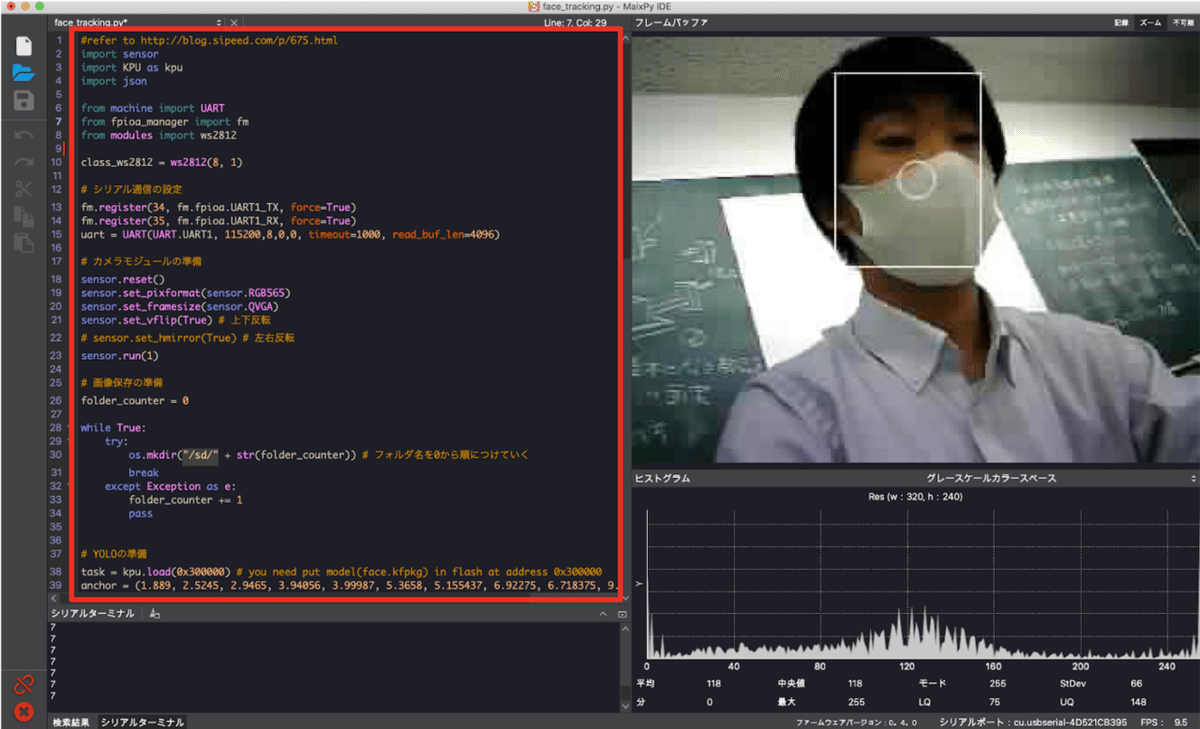Viewport: 1200px width, 729px height.
Task: Save the script with the floppy disk icon
Action: click(24, 100)
